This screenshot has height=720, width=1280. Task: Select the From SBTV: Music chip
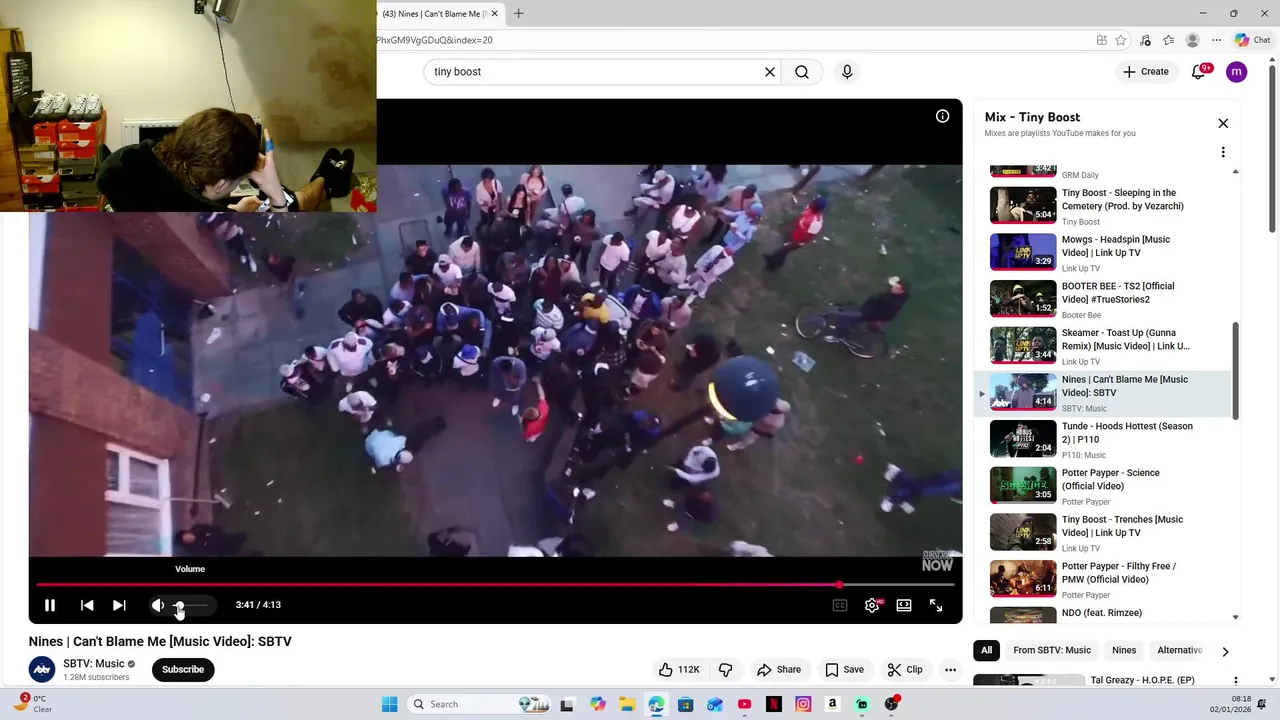click(1052, 650)
